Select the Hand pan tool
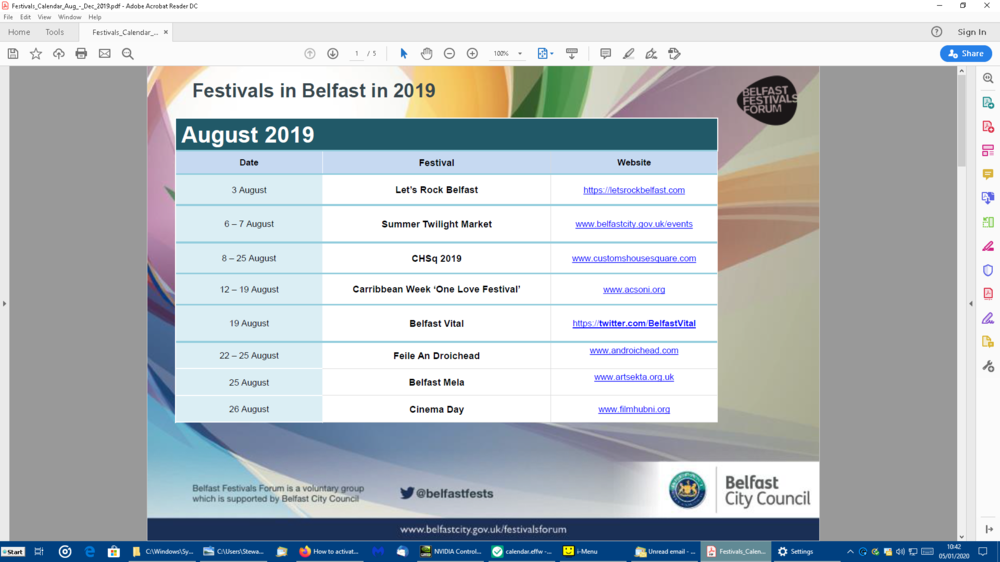Image resolution: width=1000 pixels, height=562 pixels. 427,53
